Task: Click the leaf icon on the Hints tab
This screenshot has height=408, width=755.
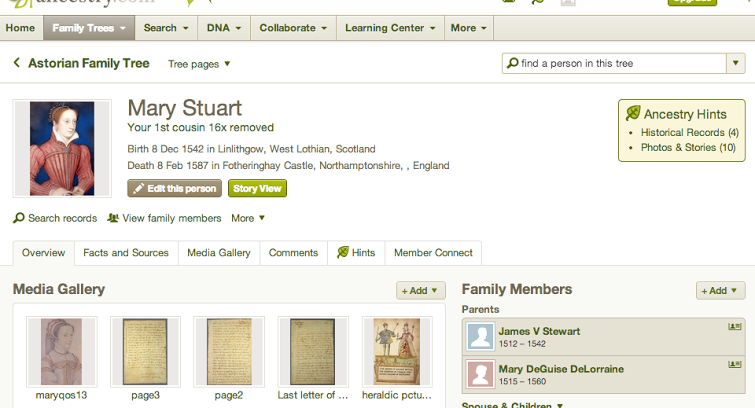Action: coord(343,253)
